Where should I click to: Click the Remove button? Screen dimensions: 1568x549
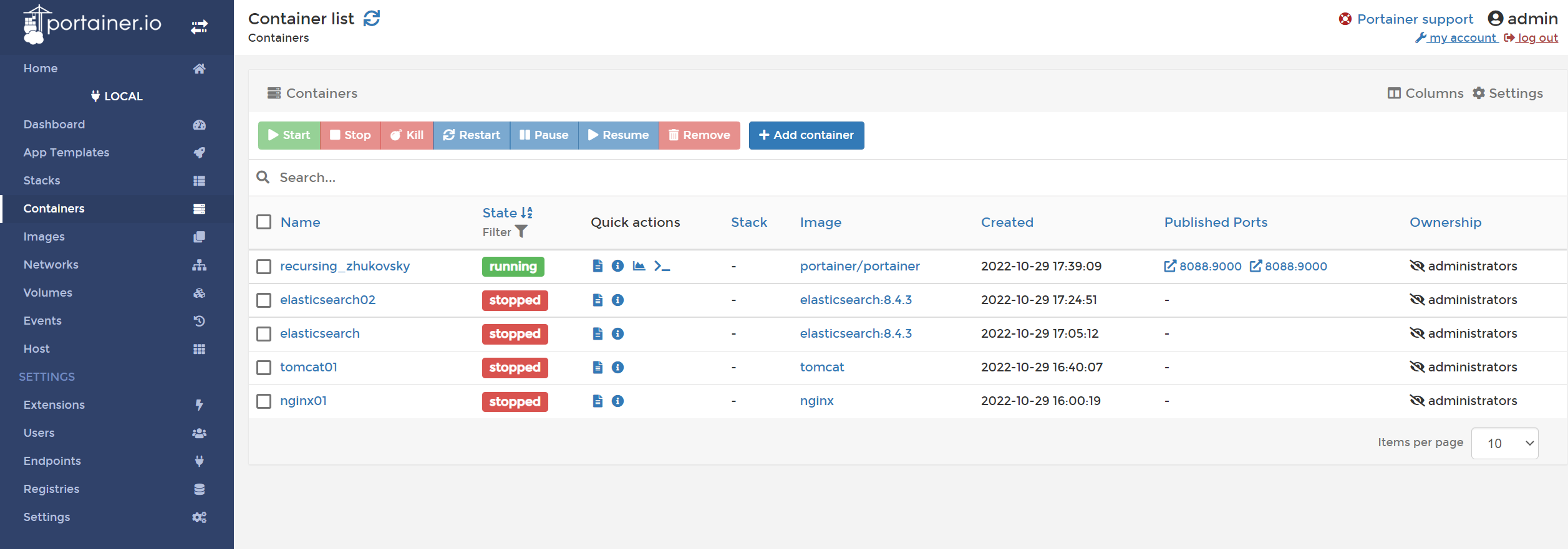coord(699,135)
